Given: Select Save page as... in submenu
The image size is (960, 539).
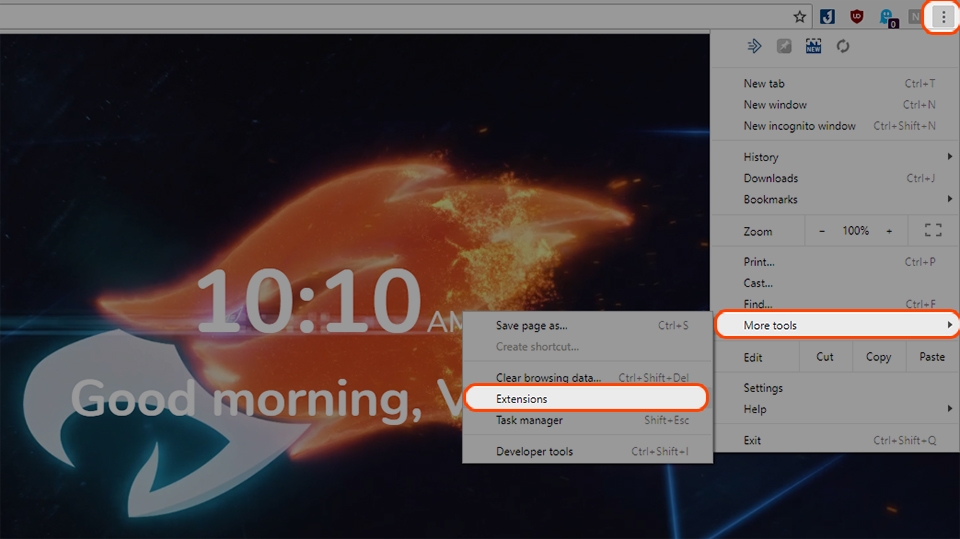Looking at the screenshot, I should tap(588, 325).
